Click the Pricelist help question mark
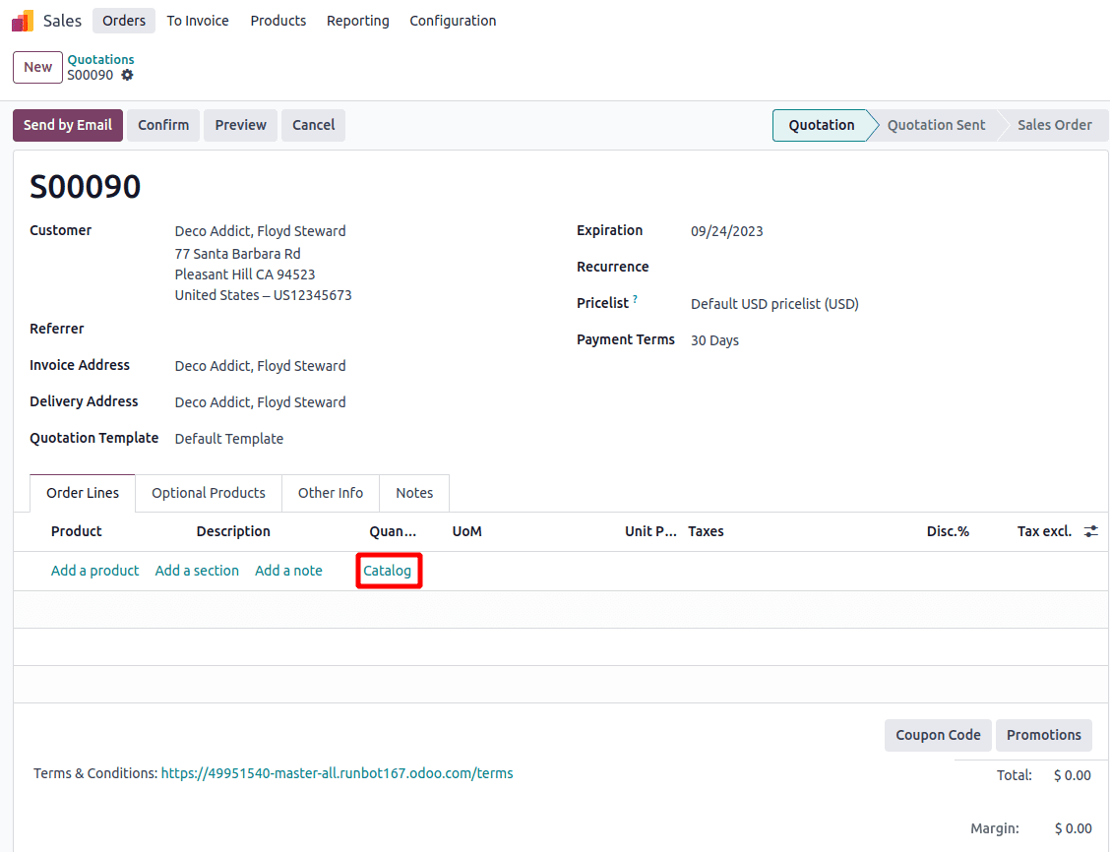 635,300
